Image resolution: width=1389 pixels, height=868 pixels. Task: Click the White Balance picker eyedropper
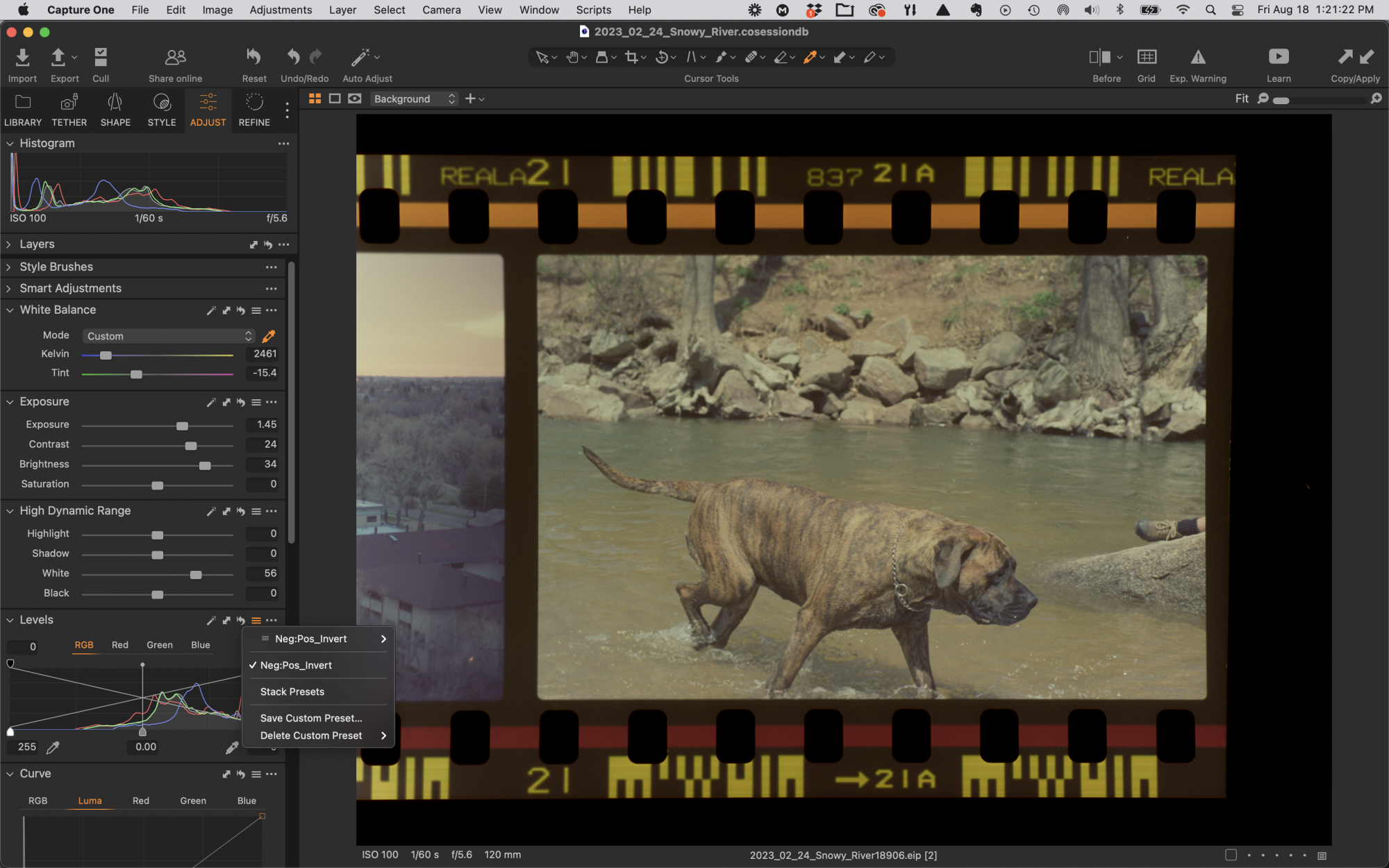269,336
